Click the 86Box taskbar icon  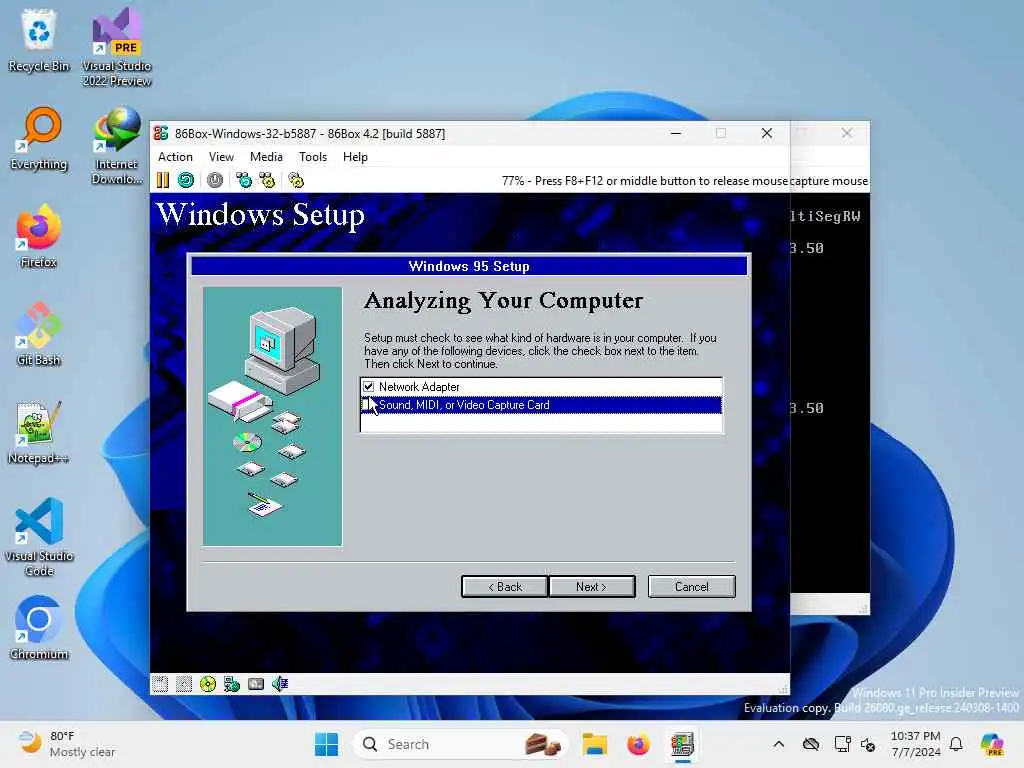(682, 744)
